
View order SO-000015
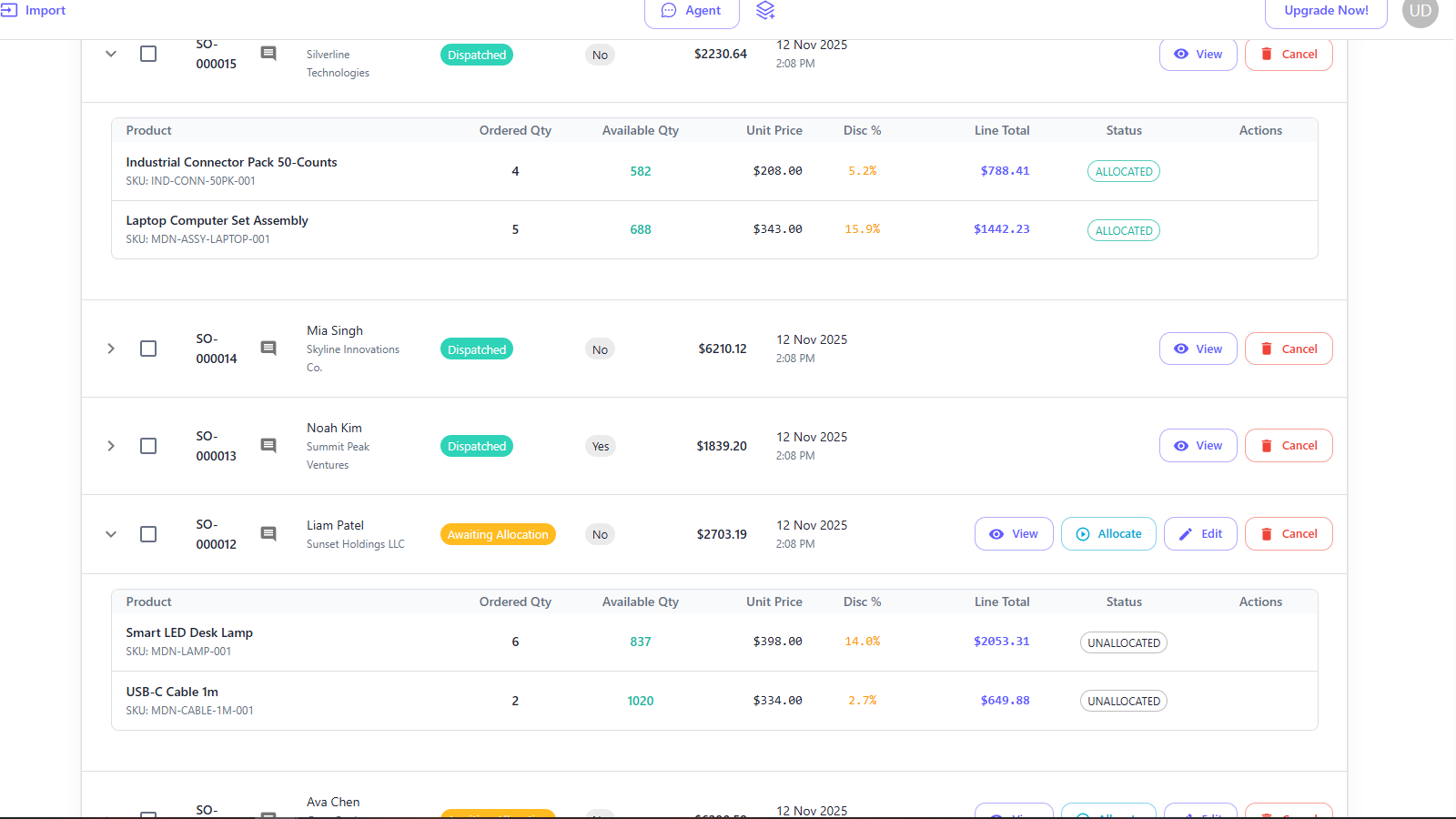1198,54
